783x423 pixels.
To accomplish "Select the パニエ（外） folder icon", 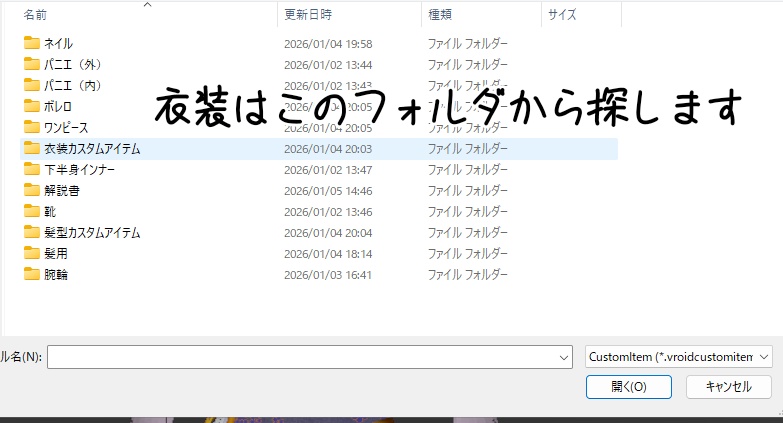I will pyautogui.click(x=31, y=64).
